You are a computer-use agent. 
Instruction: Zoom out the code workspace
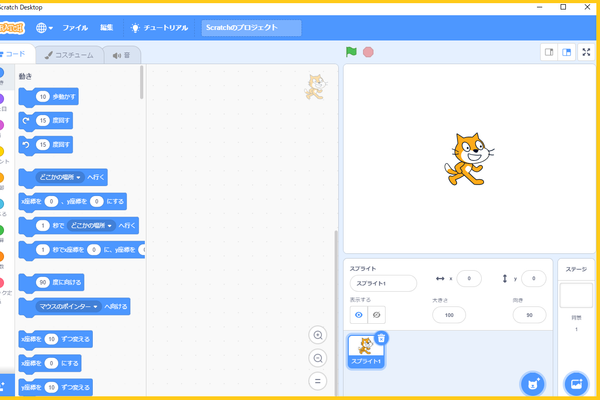pyautogui.click(x=318, y=358)
